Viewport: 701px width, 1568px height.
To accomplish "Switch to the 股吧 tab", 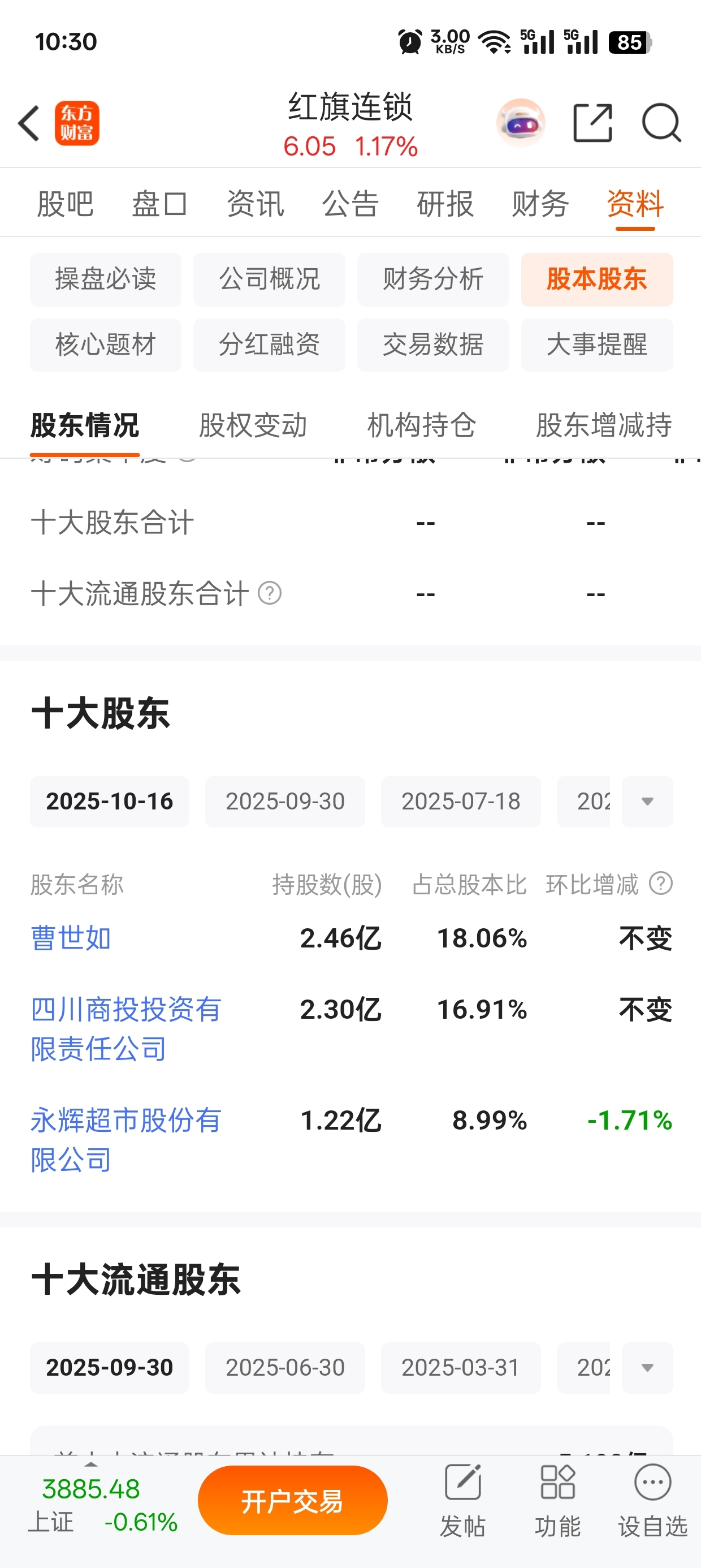I will pyautogui.click(x=65, y=203).
